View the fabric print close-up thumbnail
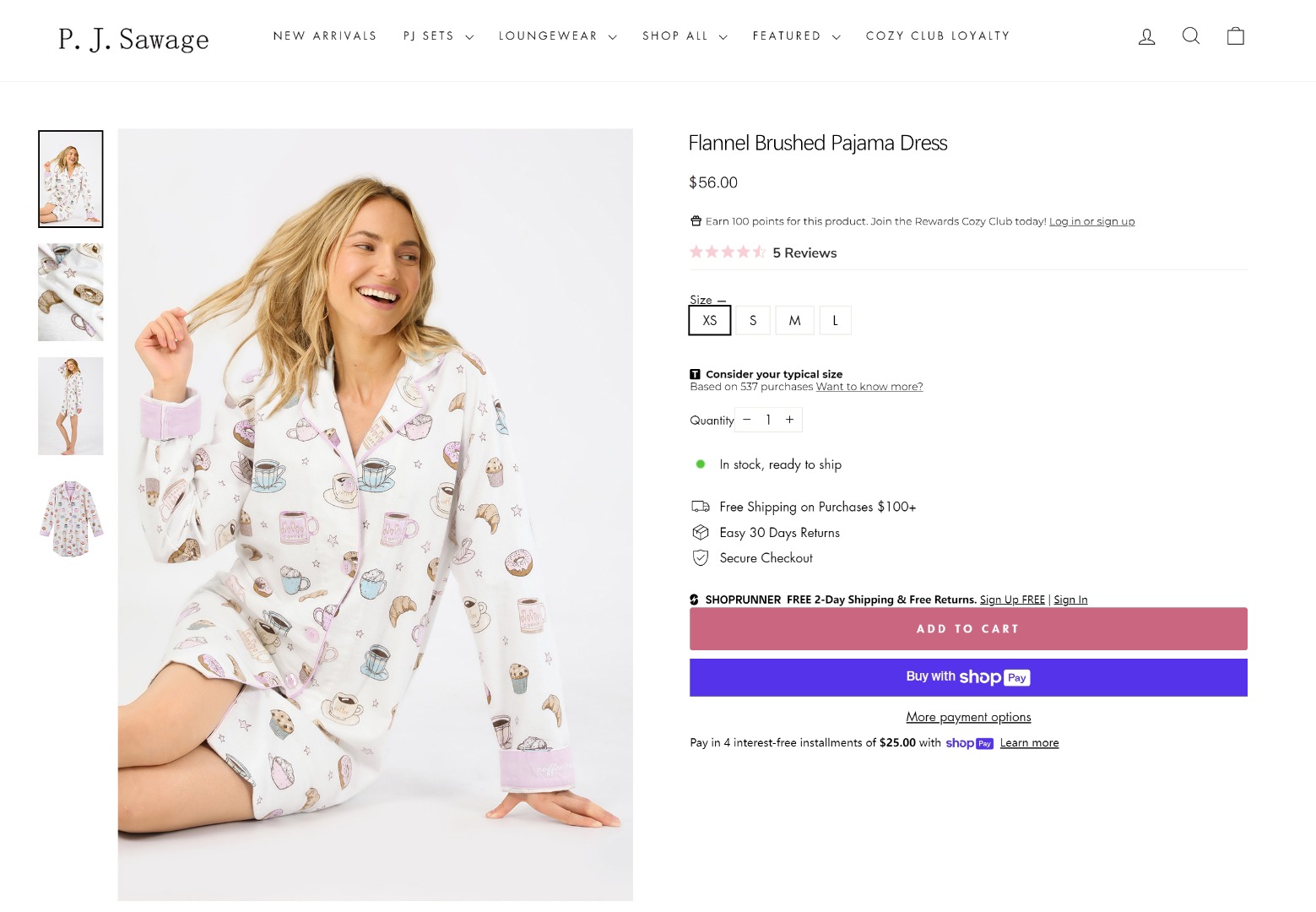This screenshot has width=1316, height=912. [71, 292]
